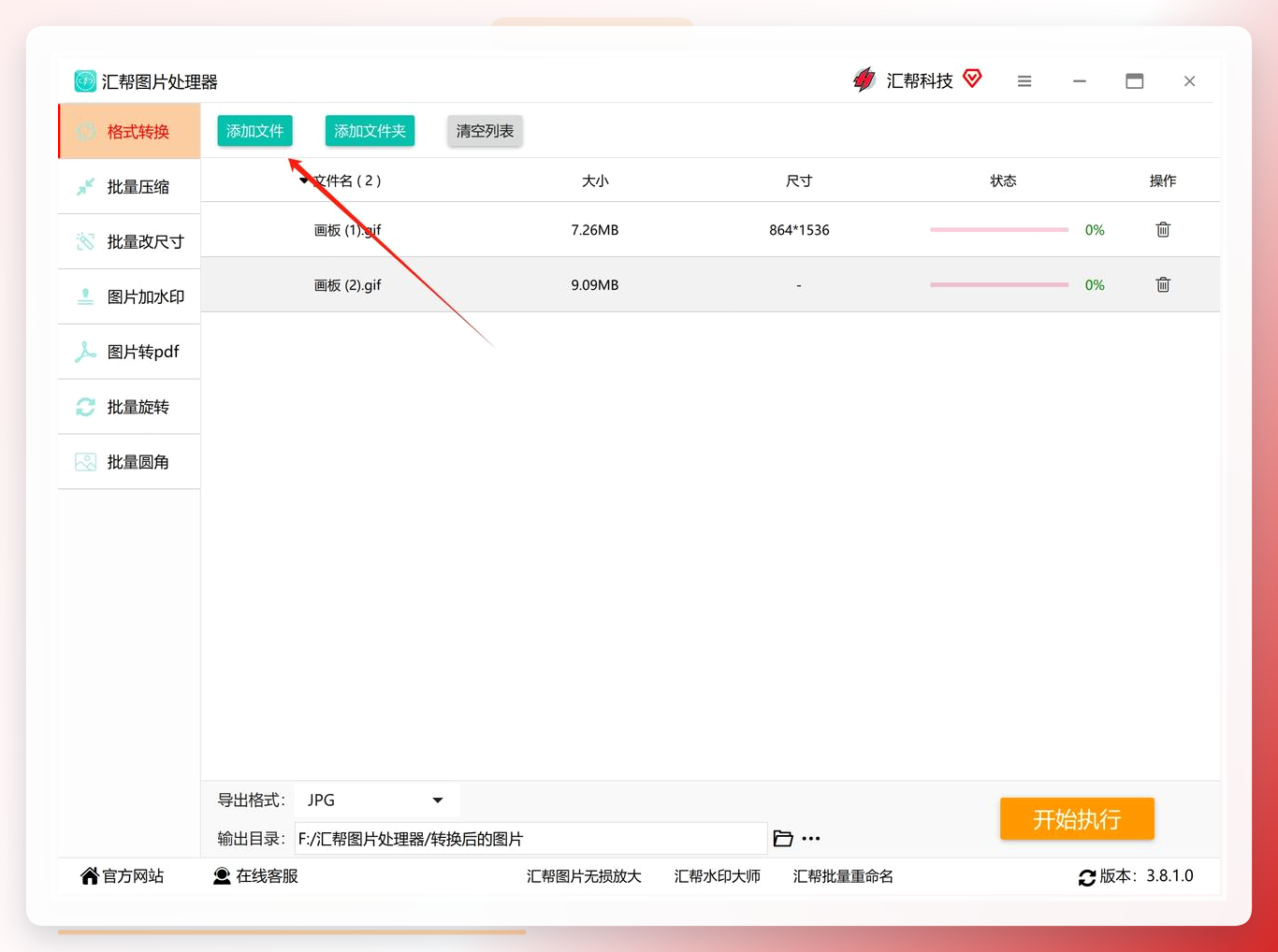Select the 批量圆角 section
The height and width of the screenshot is (952, 1278).
point(129,462)
